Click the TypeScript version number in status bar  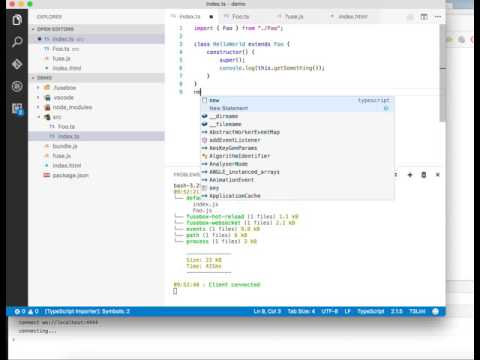click(x=396, y=311)
